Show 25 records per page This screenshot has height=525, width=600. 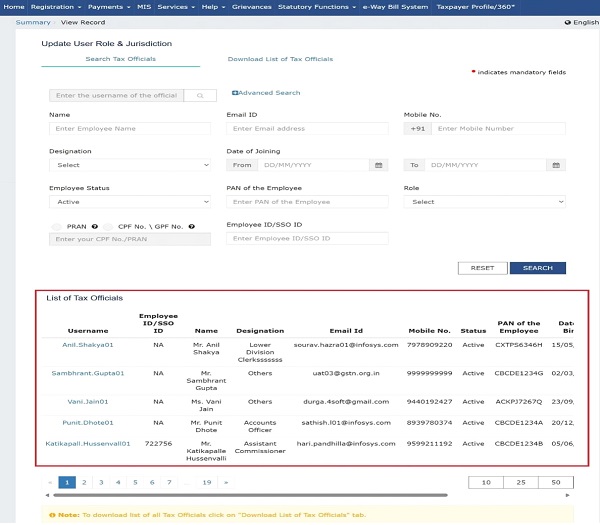click(x=521, y=483)
